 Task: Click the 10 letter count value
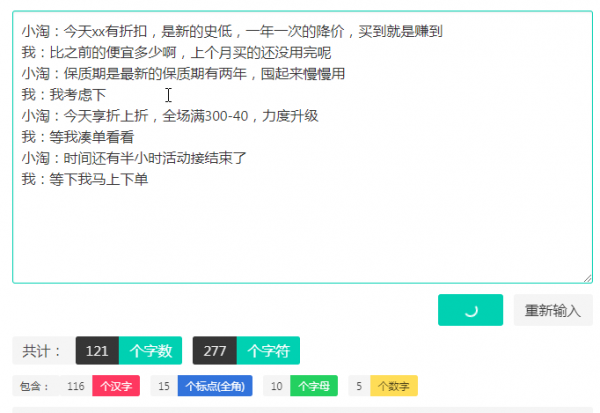(277, 386)
